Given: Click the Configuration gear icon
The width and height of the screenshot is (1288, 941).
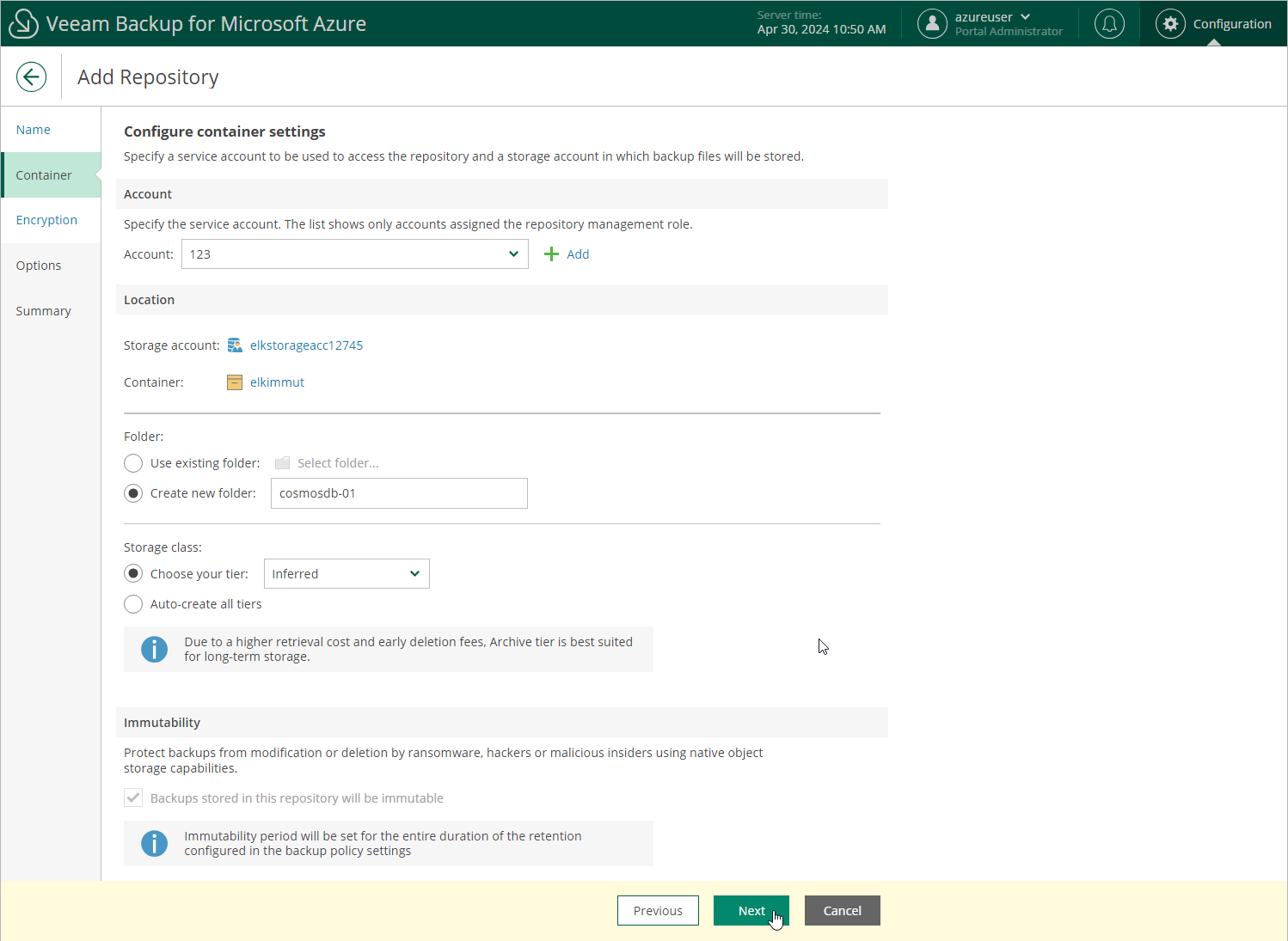Looking at the screenshot, I should tap(1170, 24).
